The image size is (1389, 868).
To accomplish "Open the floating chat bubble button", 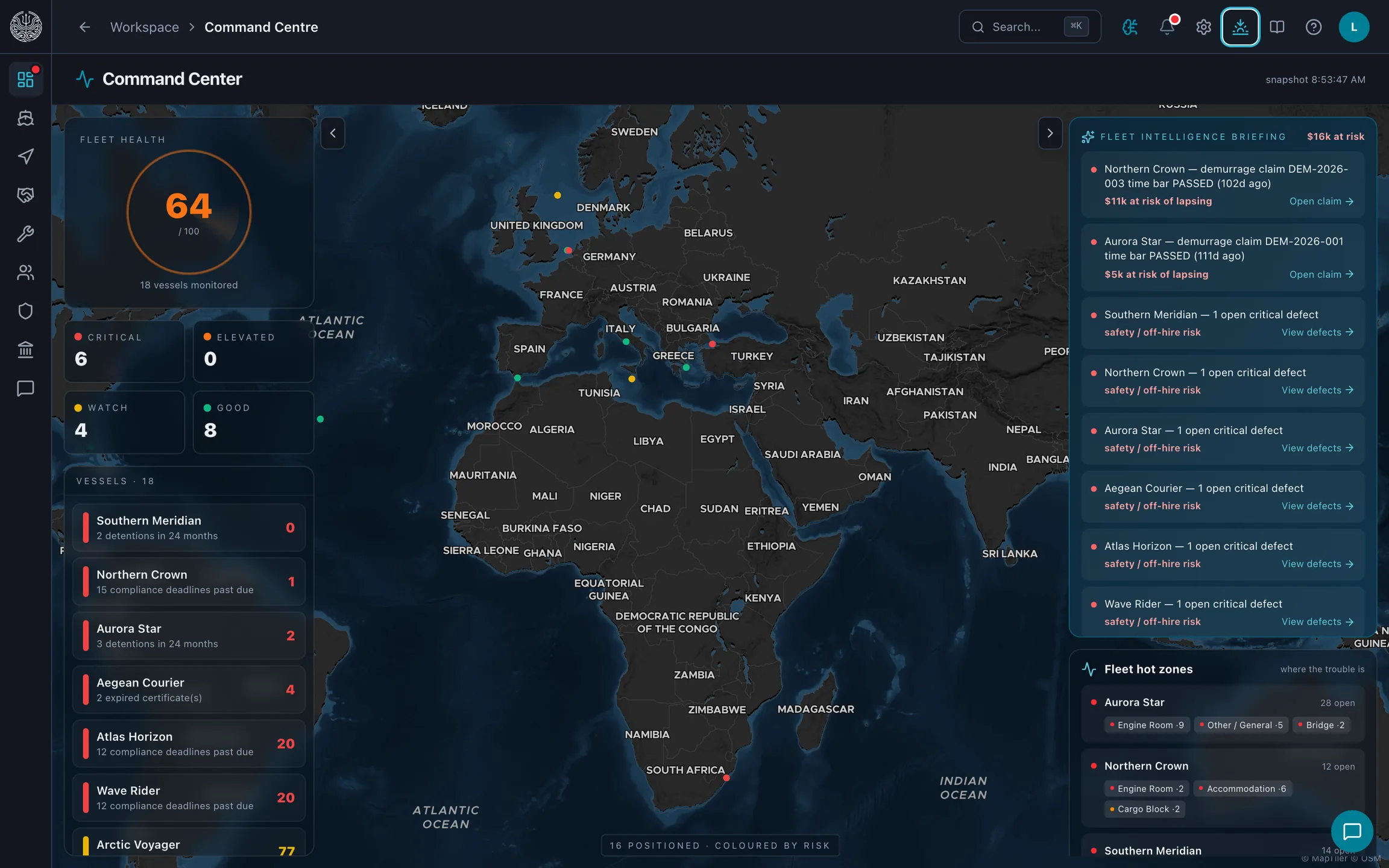I will point(1352,831).
